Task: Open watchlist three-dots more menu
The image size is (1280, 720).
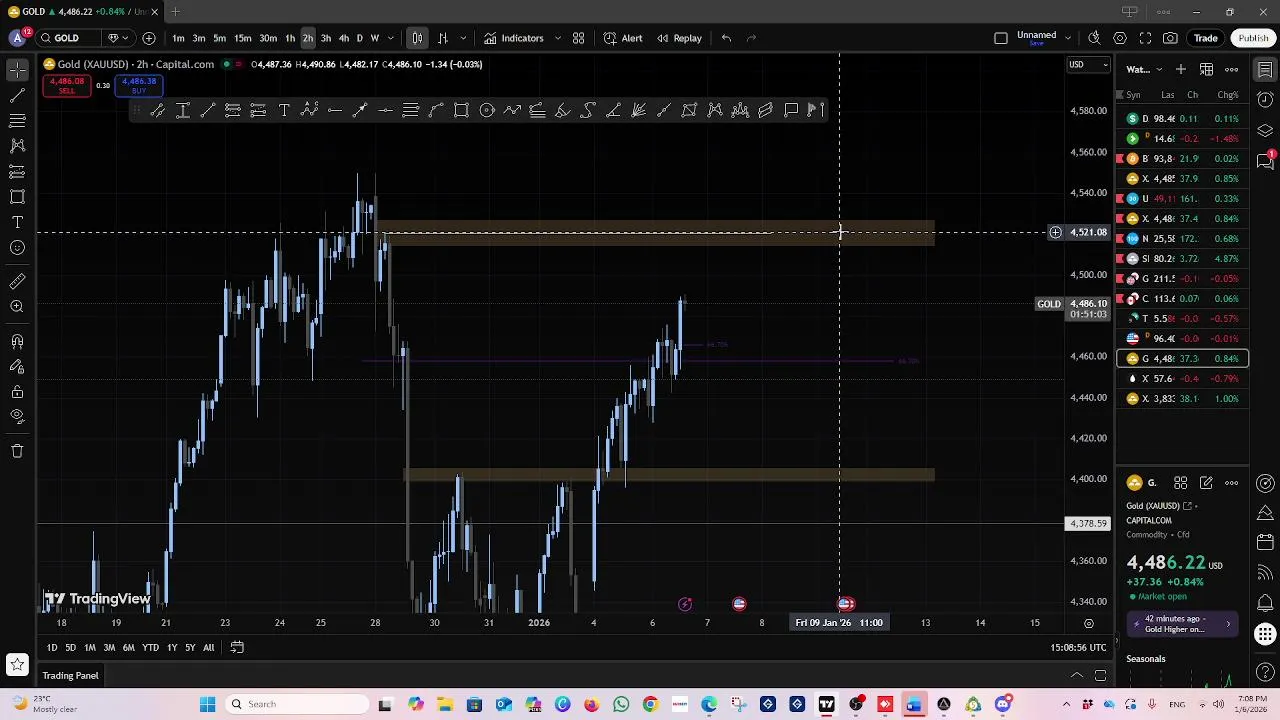Action: click(x=1232, y=69)
